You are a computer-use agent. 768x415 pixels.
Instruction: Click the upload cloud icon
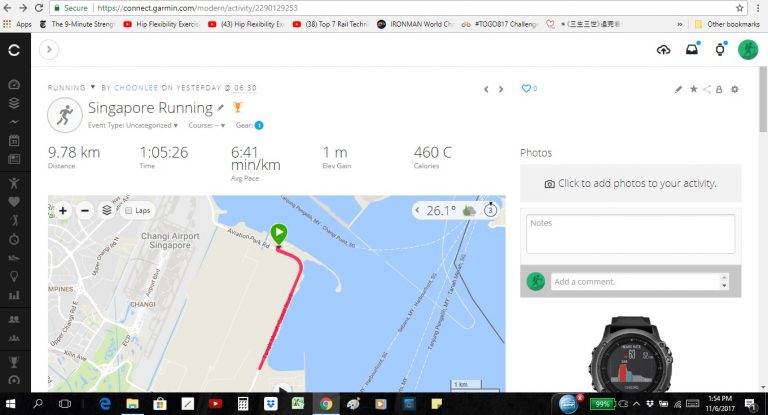click(x=663, y=49)
